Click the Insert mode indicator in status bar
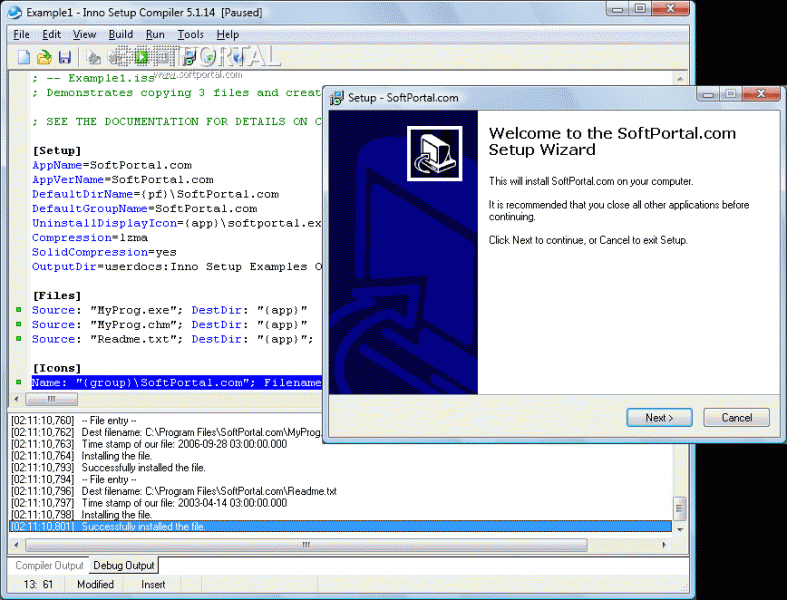The width and height of the screenshot is (787, 600). [x=153, y=584]
